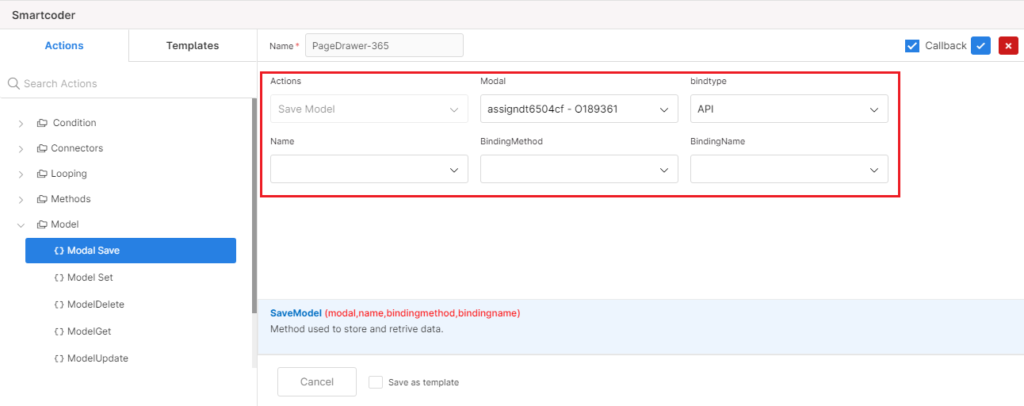Click the PageDrawer-365 name field
Image resolution: width=1024 pixels, height=406 pixels.
[x=384, y=46]
